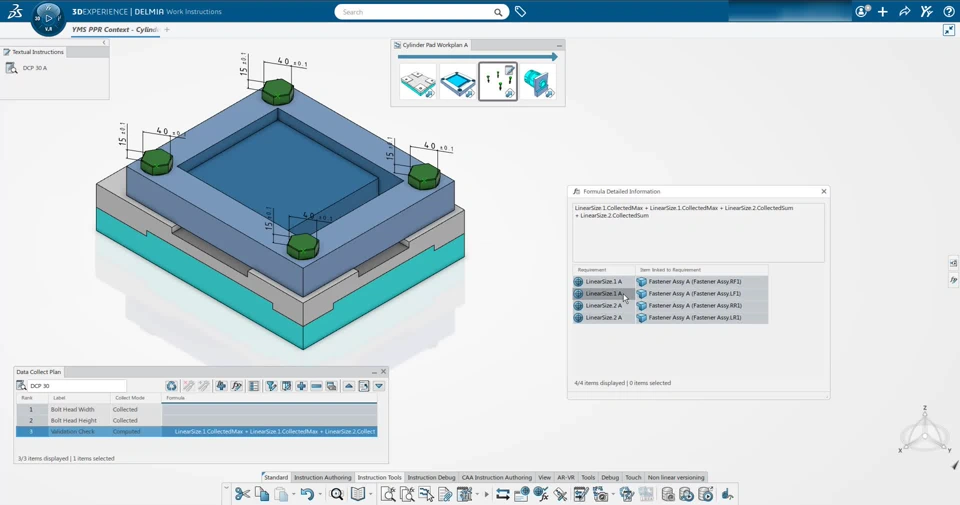Switch to the Standard tab
This screenshot has height=505, width=960.
click(x=276, y=477)
